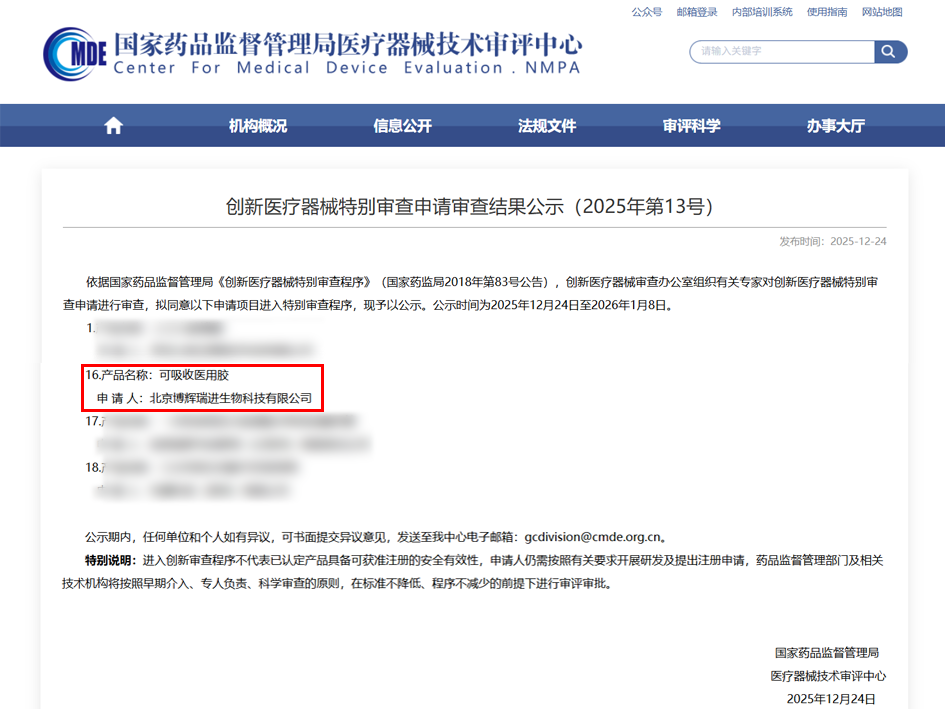Viewport: 945px width, 709px height.
Task: Click the publish date 2025-12-24
Action: [859, 242]
